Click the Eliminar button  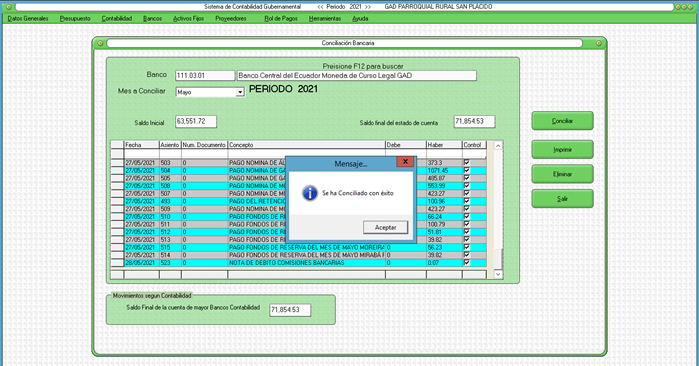[x=562, y=174]
